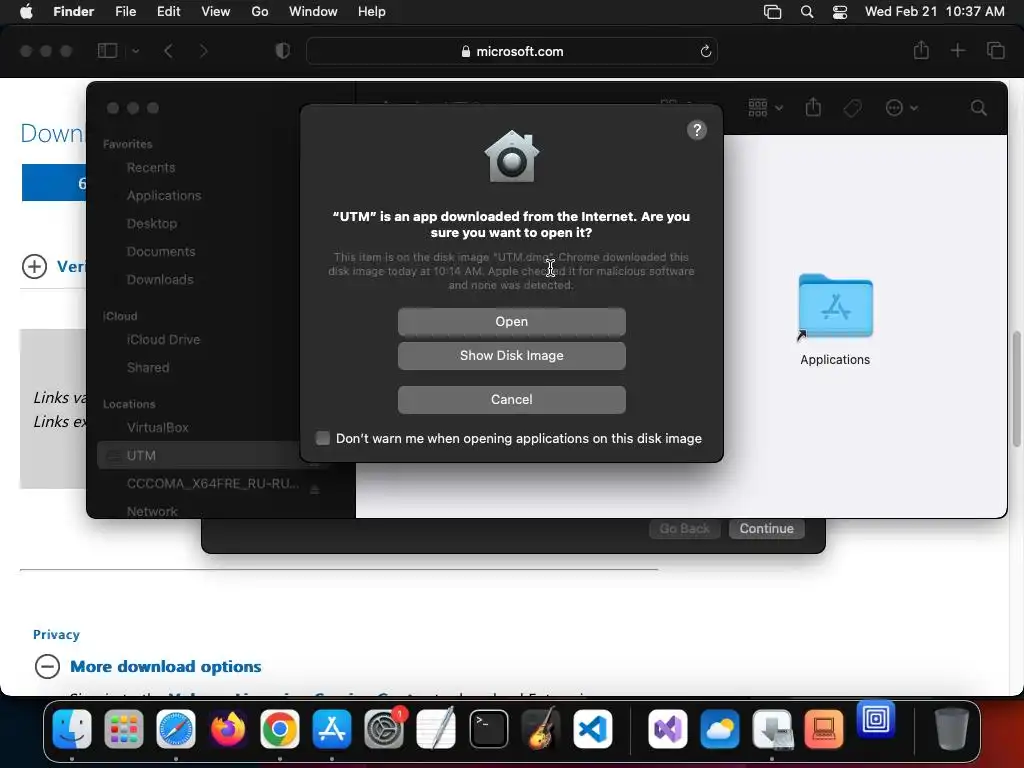1024x768 pixels.
Task: Click Stage Manager icon in menu bar
Action: (773, 12)
